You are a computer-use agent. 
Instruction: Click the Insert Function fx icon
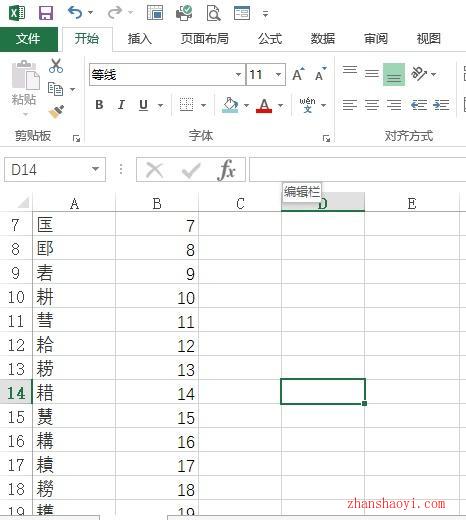(x=226, y=170)
